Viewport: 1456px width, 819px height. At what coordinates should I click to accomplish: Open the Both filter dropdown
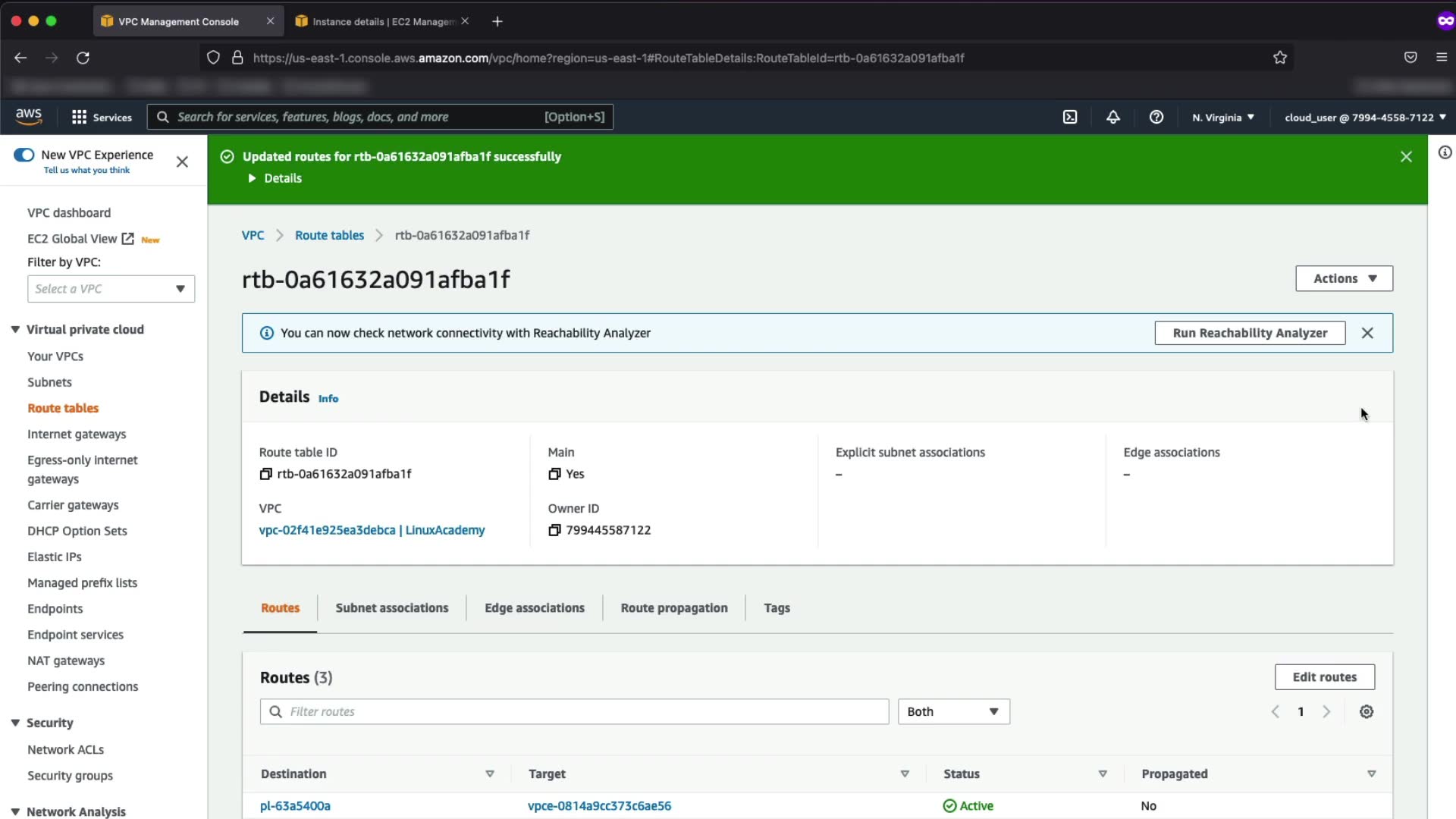coord(953,711)
